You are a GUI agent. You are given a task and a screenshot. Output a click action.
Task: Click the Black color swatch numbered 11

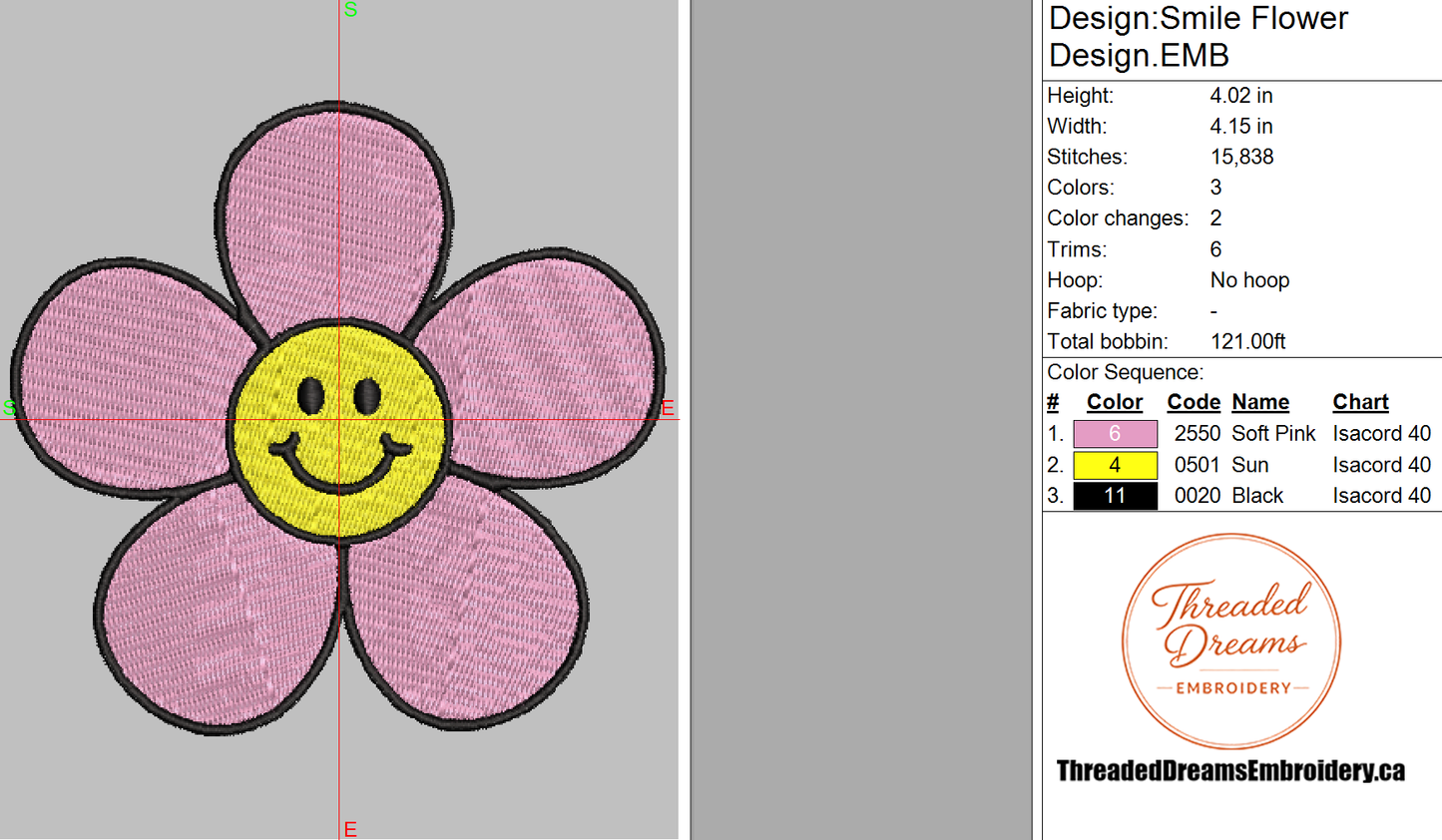[x=1115, y=496]
